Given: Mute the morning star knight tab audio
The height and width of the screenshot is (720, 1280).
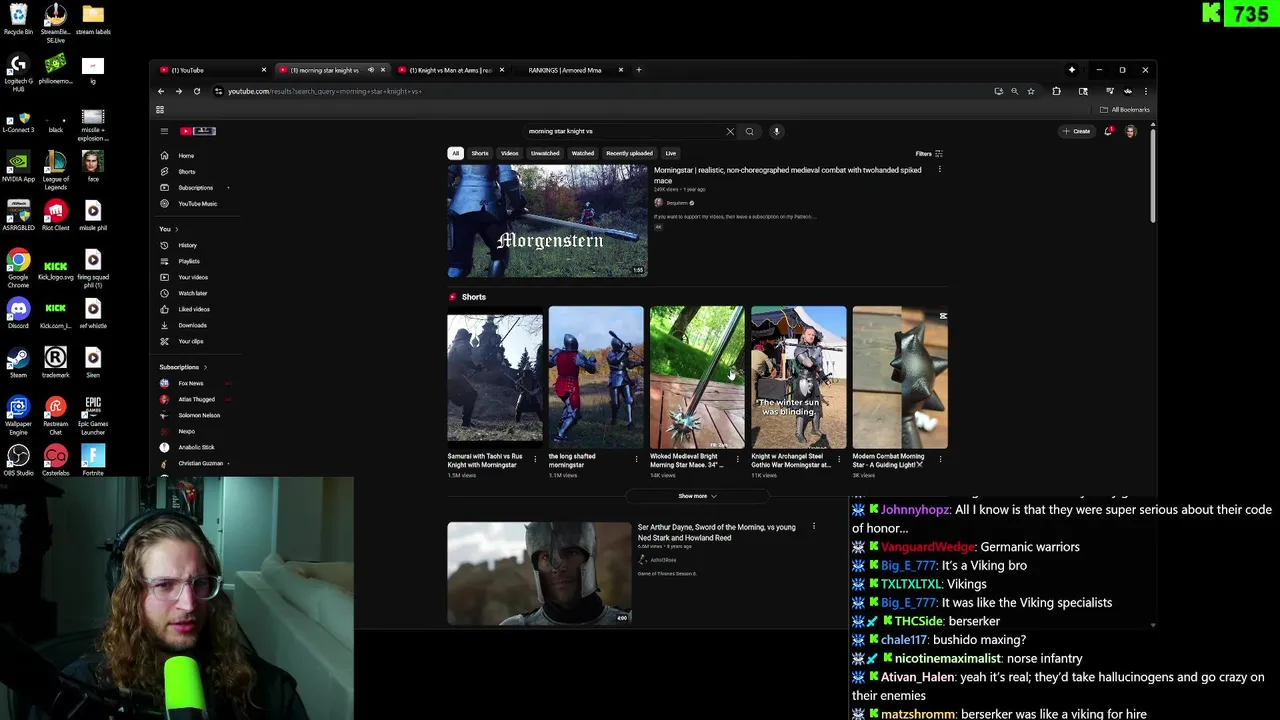Looking at the screenshot, I should click(x=370, y=70).
